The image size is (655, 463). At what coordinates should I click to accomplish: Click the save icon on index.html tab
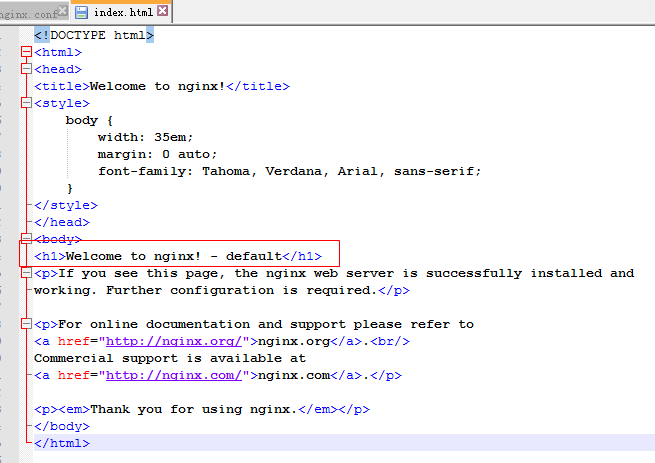81,13
